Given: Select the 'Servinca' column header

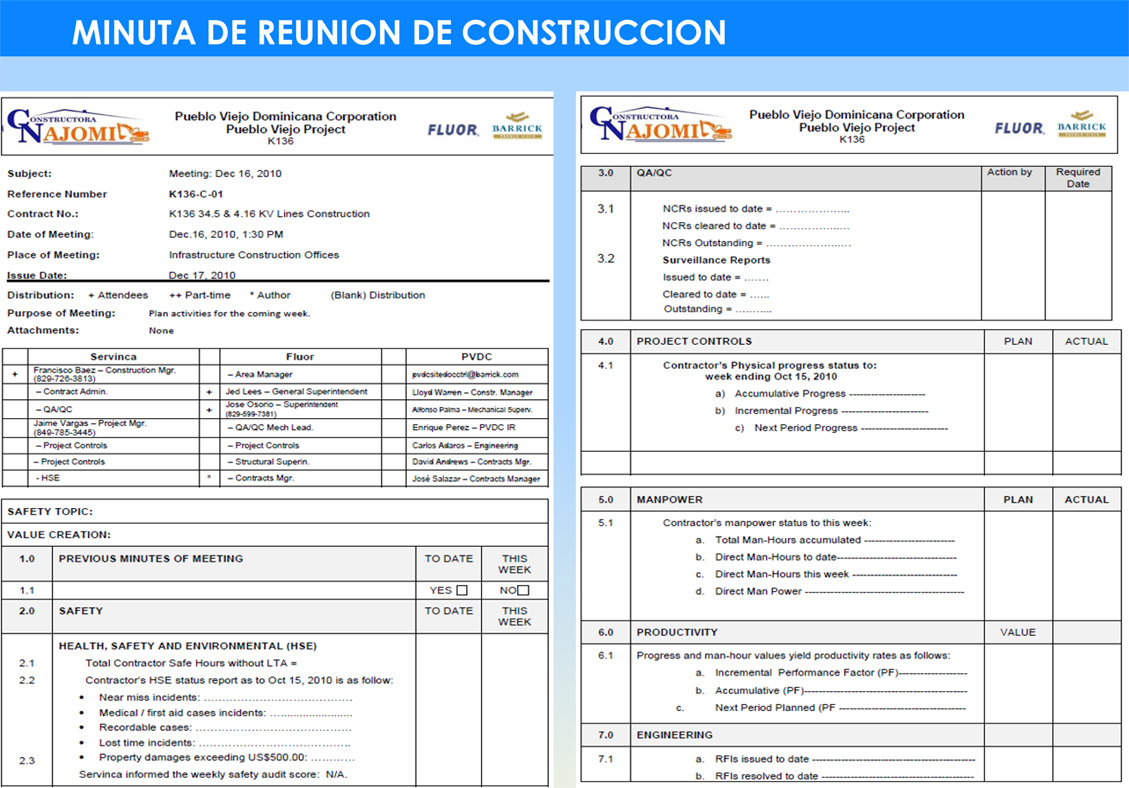Looking at the screenshot, I should coord(113,357).
